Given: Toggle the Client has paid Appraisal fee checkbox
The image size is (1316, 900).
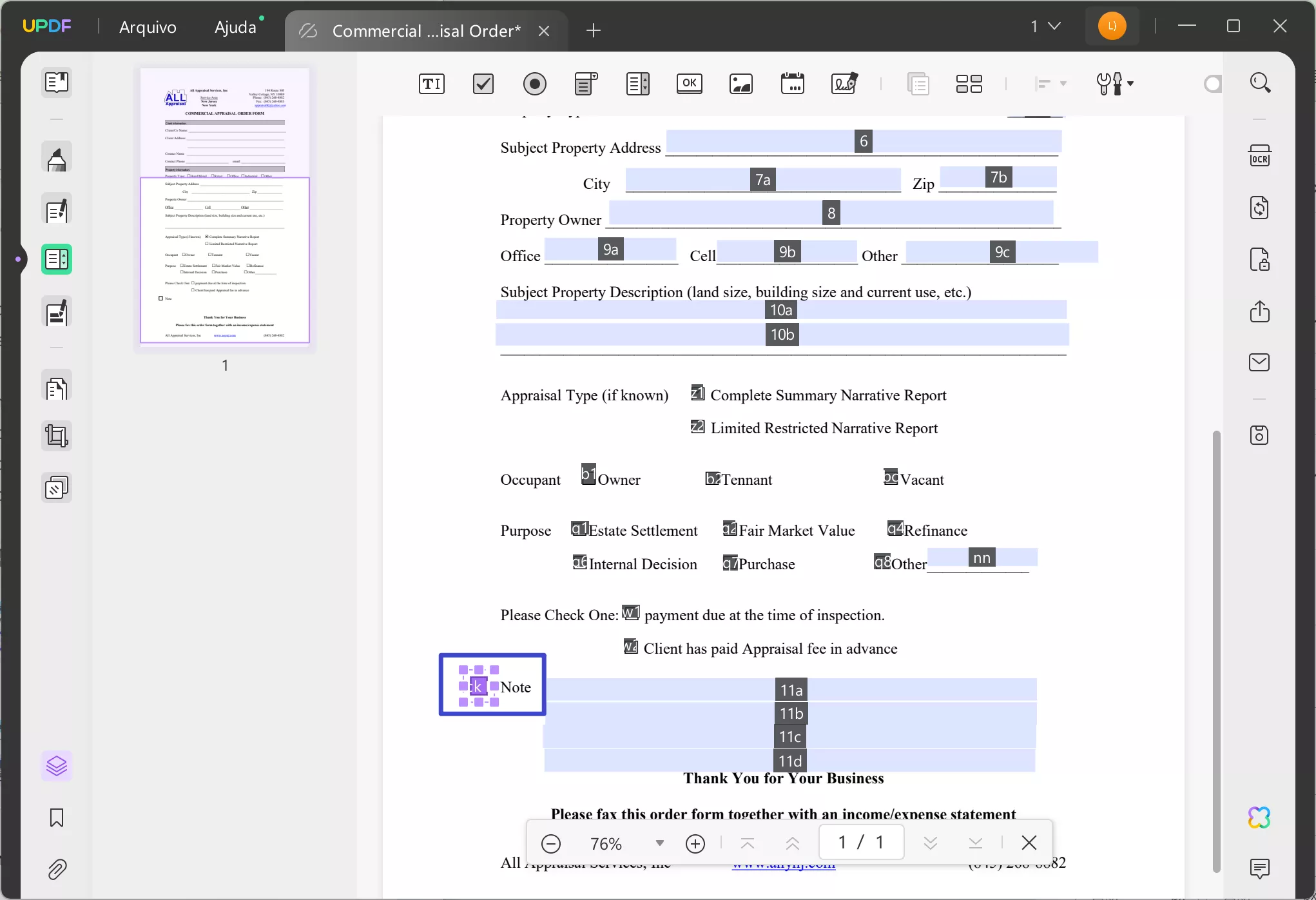Looking at the screenshot, I should [631, 647].
